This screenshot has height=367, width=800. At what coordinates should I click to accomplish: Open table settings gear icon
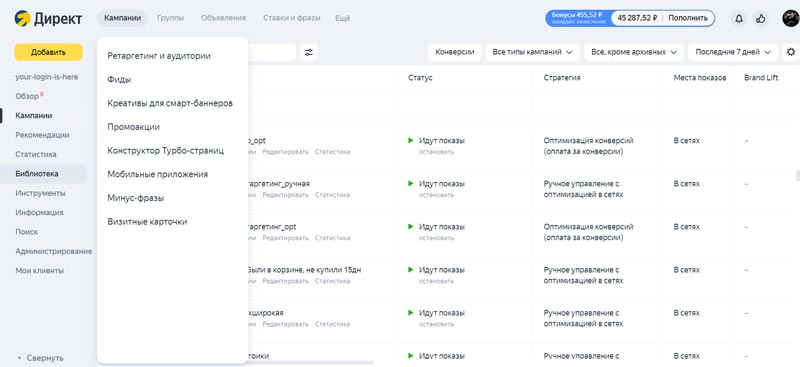coord(791,52)
